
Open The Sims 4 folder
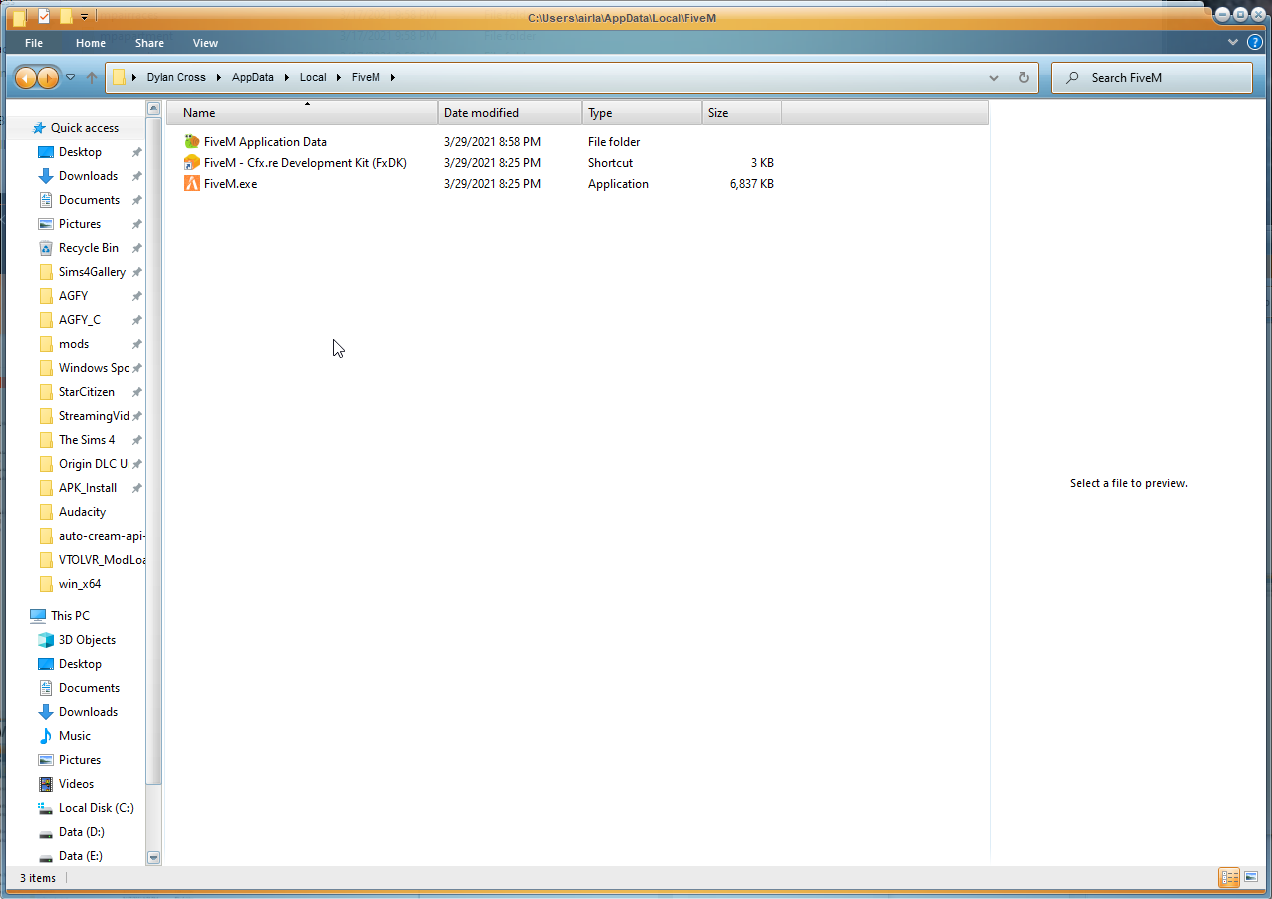tap(86, 440)
